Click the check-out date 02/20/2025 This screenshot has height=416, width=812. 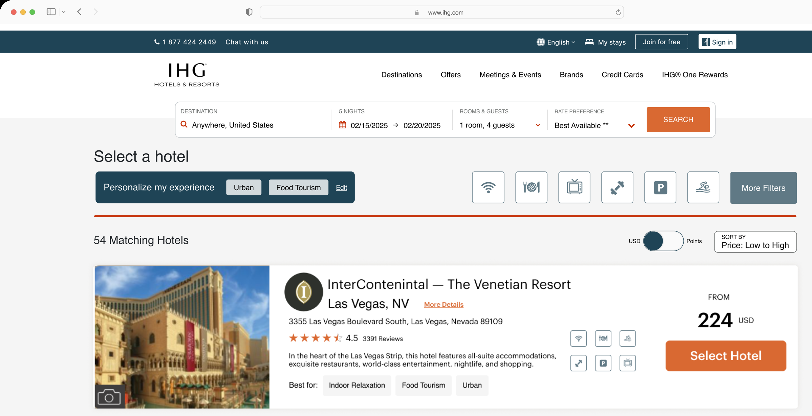422,125
